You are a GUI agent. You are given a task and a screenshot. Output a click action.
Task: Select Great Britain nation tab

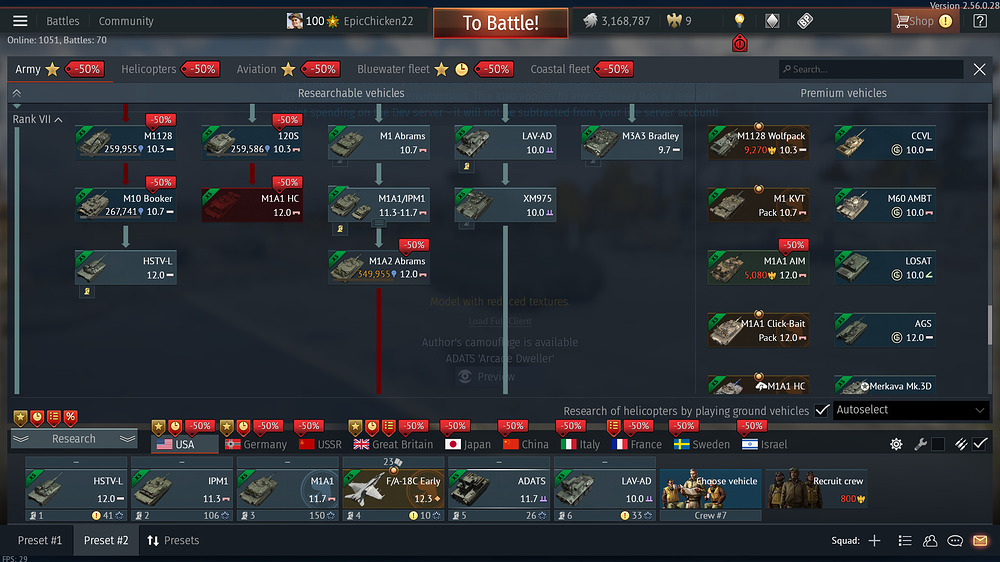[393, 445]
